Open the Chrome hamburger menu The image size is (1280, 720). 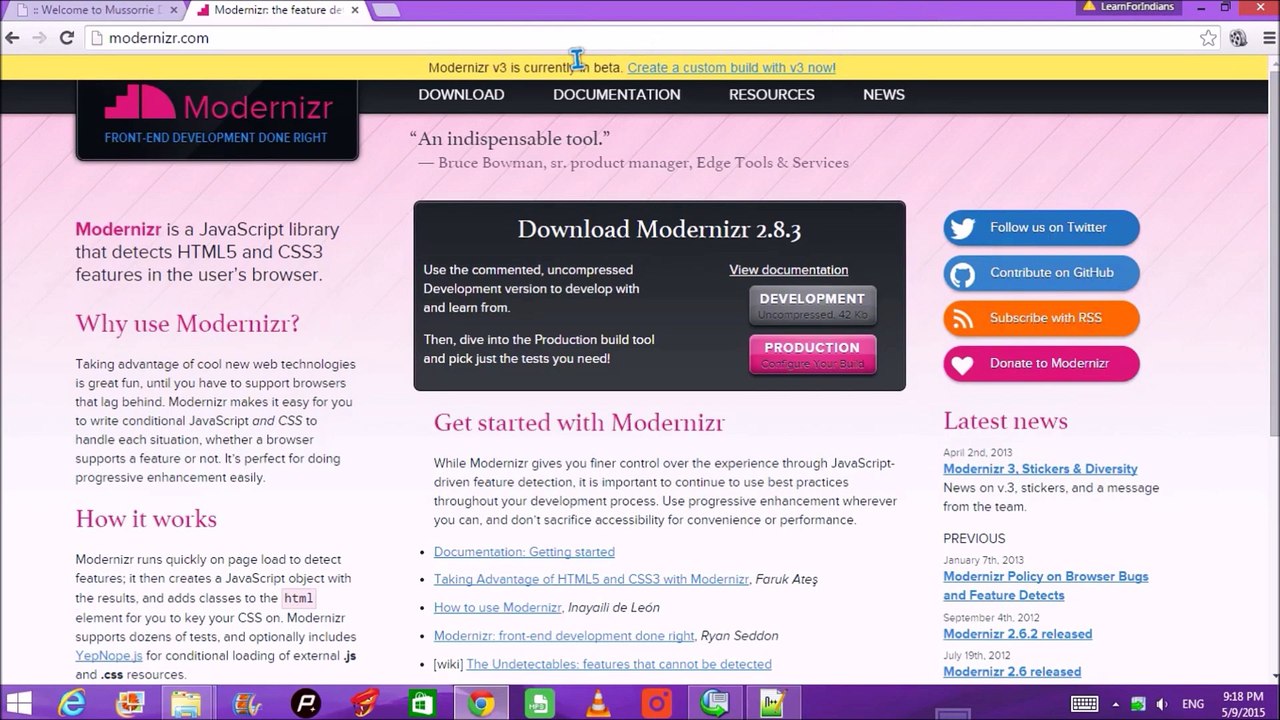tap(1269, 38)
